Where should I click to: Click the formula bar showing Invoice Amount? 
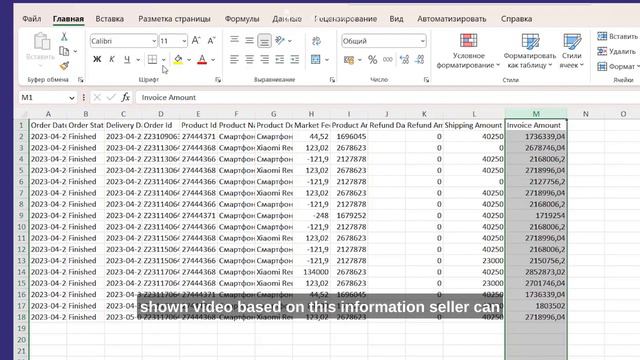[x=387, y=98]
